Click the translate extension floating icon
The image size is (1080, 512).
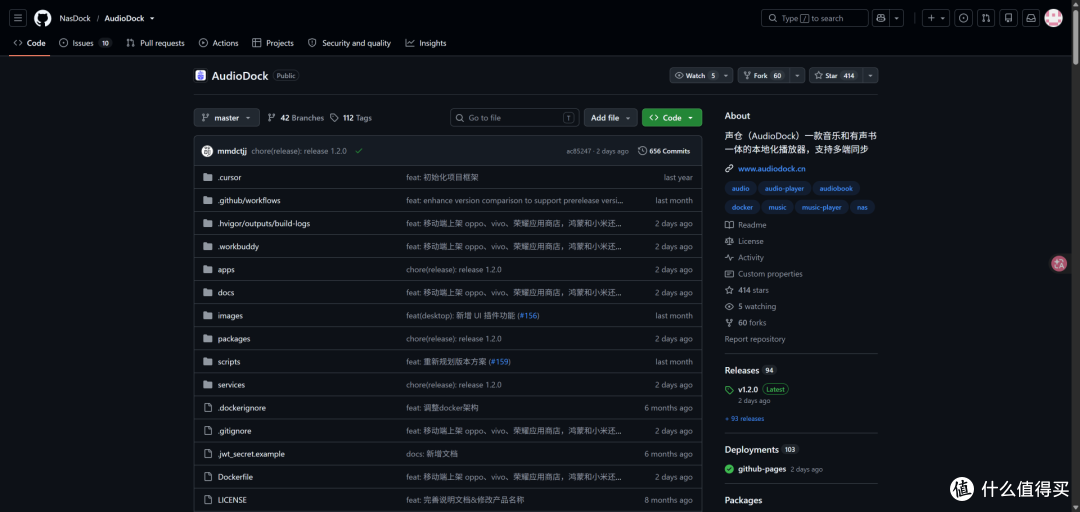[x=1059, y=263]
